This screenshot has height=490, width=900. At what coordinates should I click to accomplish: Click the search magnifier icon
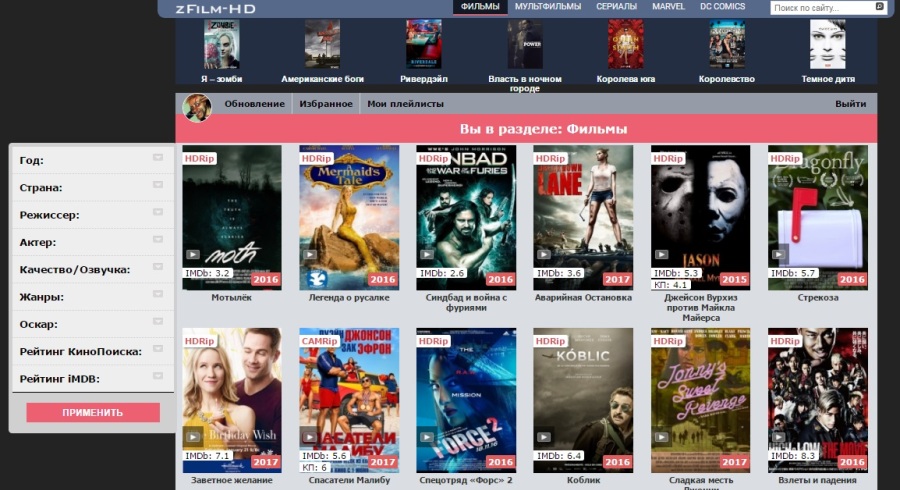[x=879, y=7]
